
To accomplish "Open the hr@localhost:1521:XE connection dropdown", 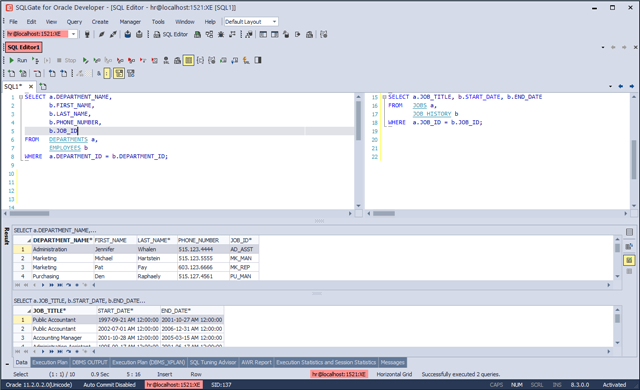I will (x=73, y=34).
